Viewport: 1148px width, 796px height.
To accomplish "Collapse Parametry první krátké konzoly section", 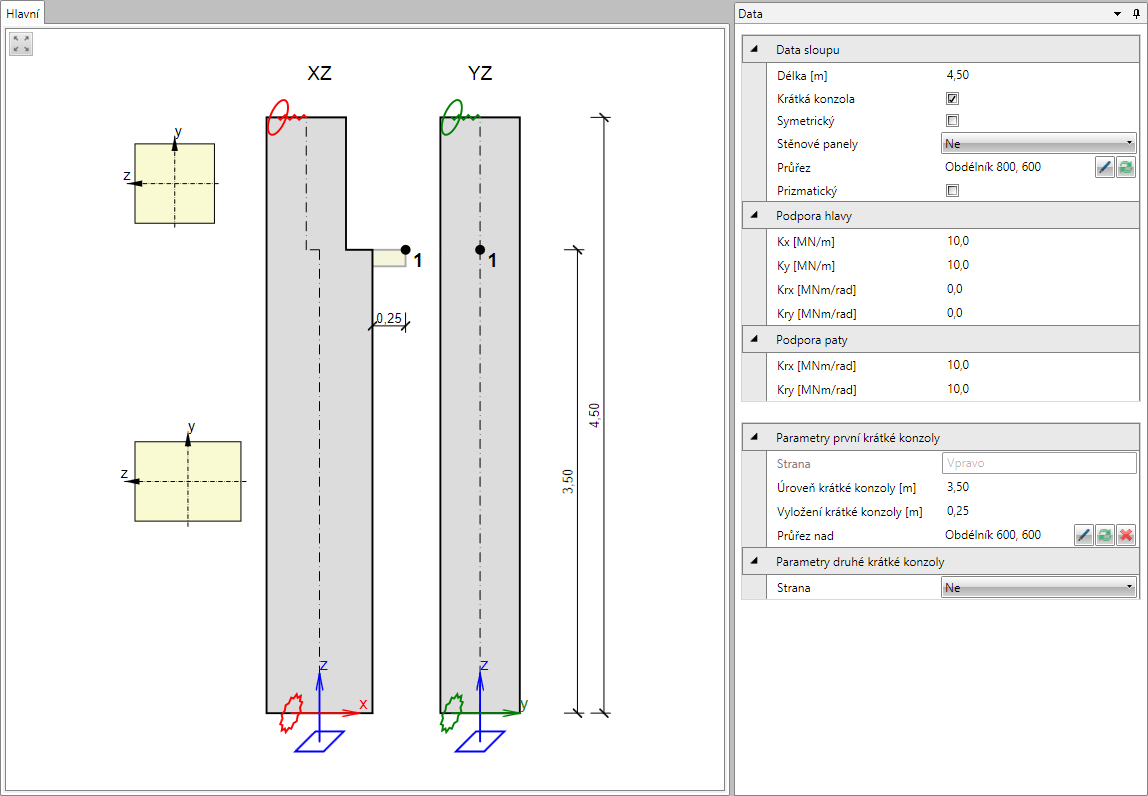I will [x=754, y=437].
